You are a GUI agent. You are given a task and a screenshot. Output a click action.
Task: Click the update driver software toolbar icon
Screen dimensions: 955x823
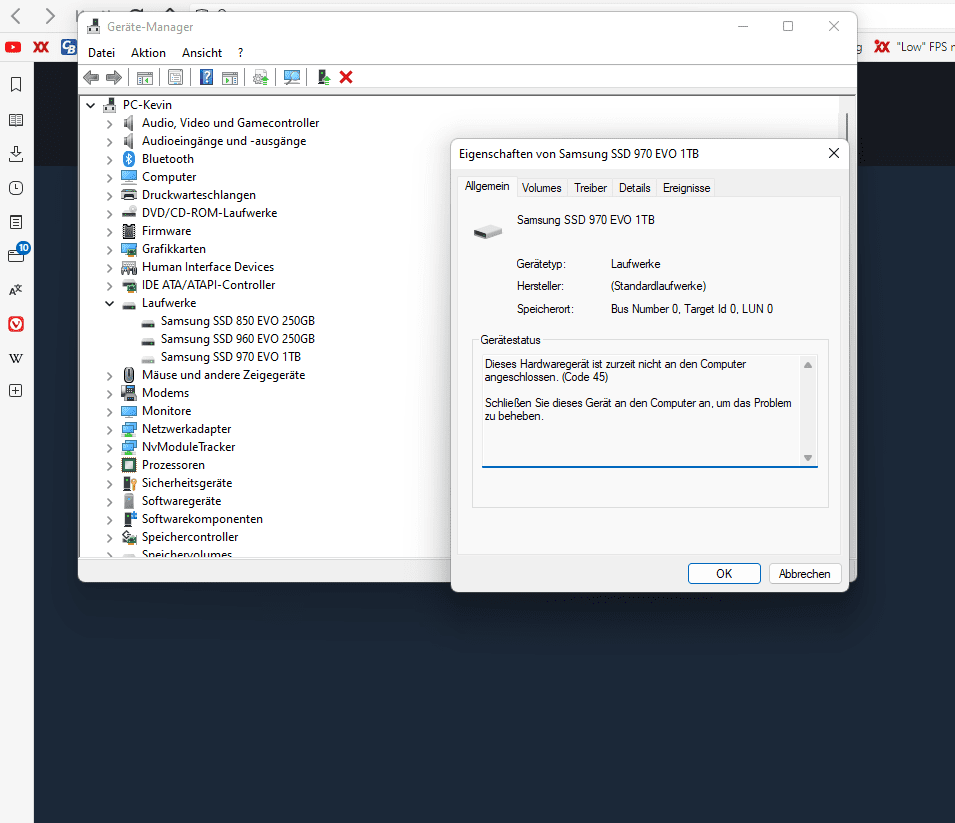[261, 77]
